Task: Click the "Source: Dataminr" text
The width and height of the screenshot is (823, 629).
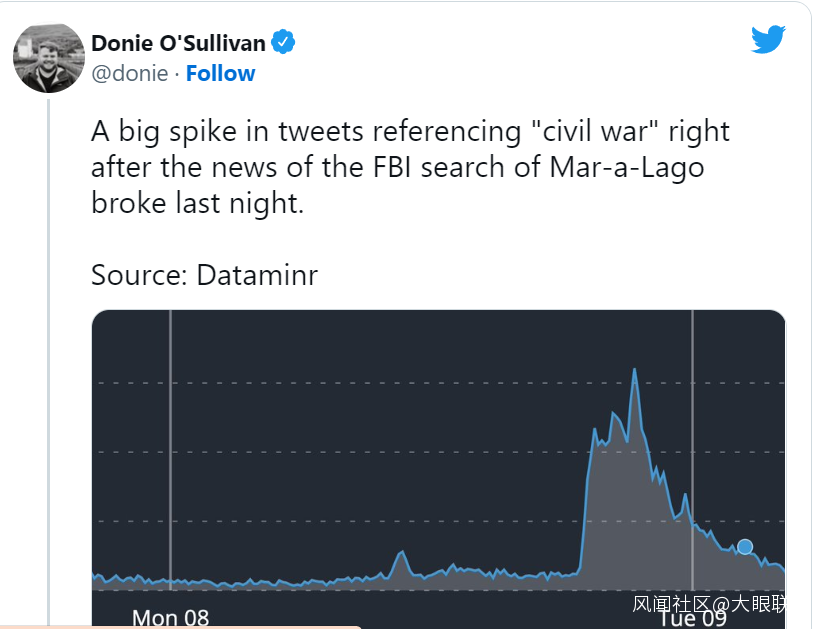Action: [204, 275]
